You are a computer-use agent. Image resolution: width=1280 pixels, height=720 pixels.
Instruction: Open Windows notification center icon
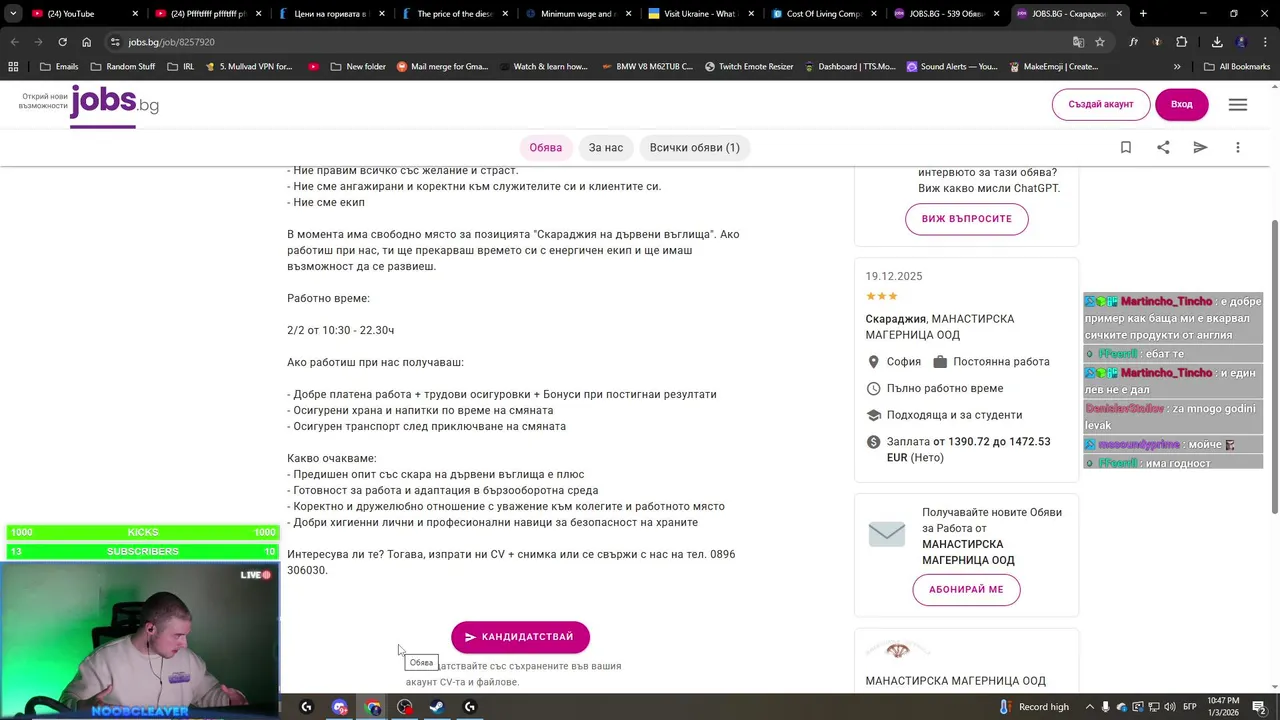point(1259,707)
